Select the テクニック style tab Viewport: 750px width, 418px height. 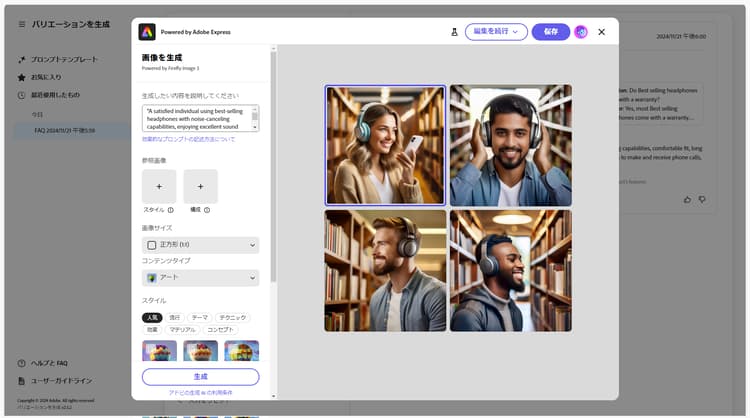pyautogui.click(x=232, y=318)
